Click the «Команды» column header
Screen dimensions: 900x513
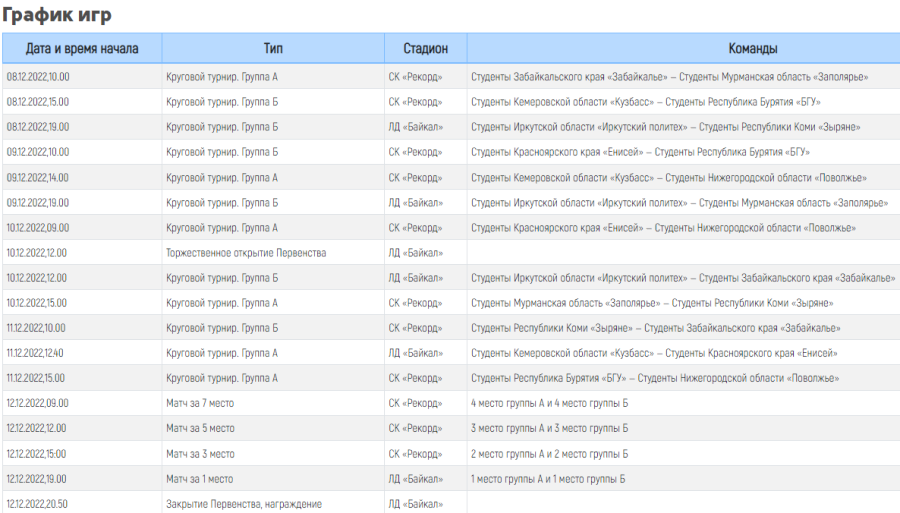point(682,48)
